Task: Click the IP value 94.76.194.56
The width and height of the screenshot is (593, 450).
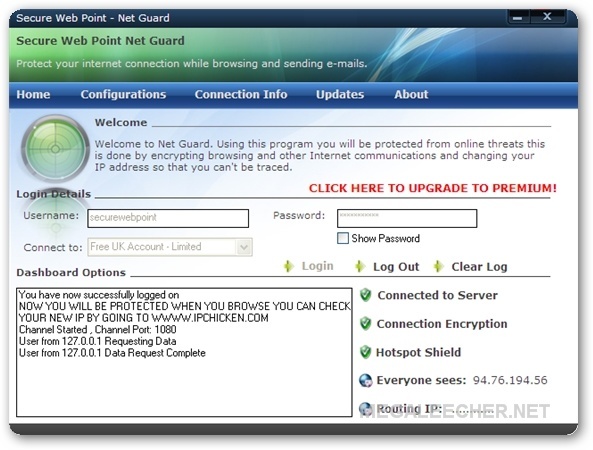Action: tap(510, 380)
